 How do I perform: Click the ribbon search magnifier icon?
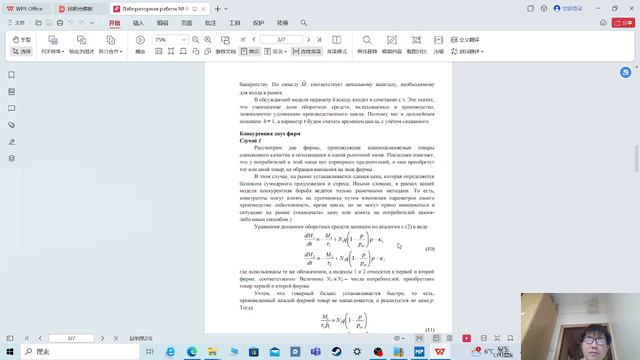tap(304, 23)
